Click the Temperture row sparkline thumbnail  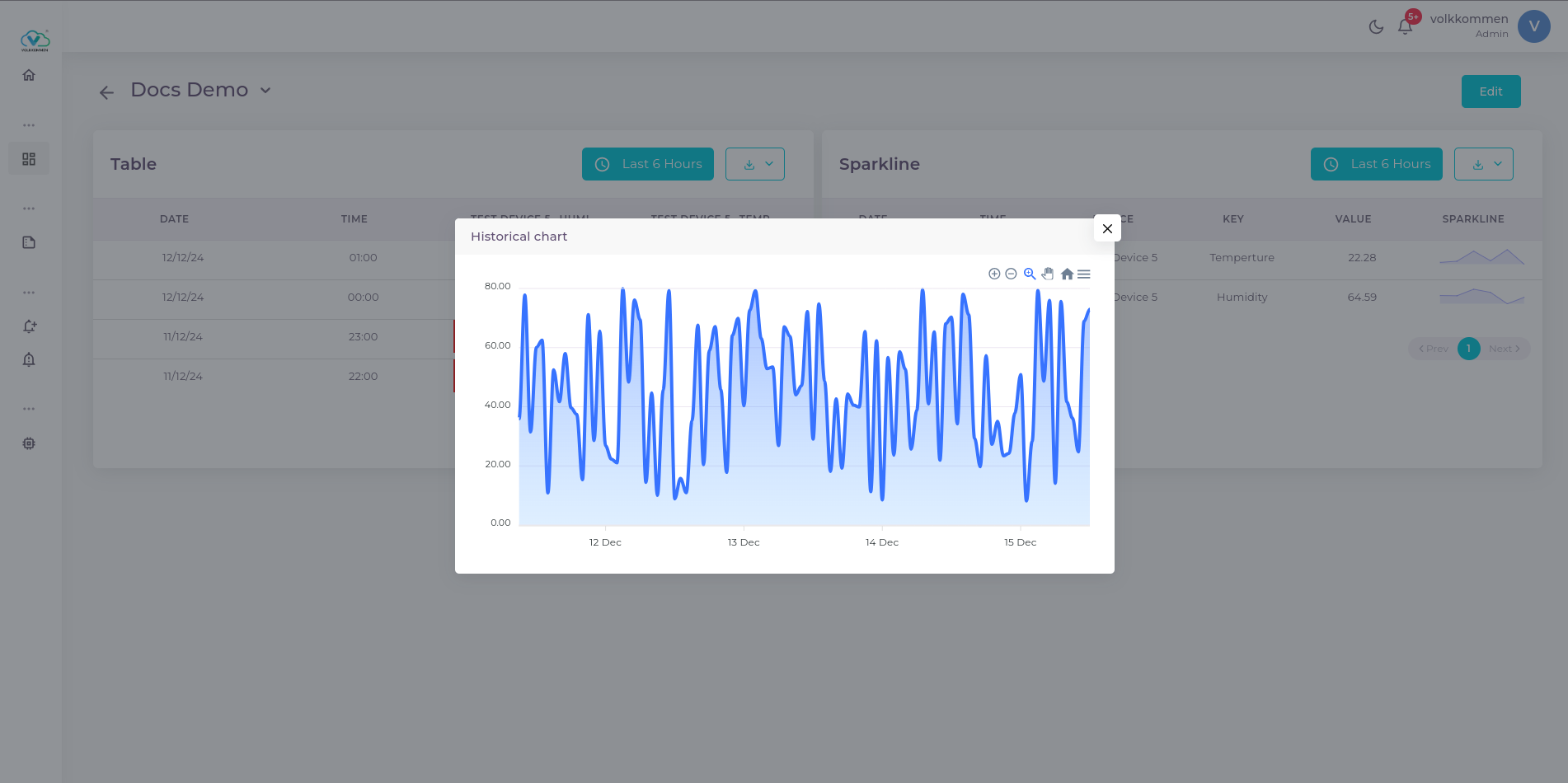[1481, 257]
